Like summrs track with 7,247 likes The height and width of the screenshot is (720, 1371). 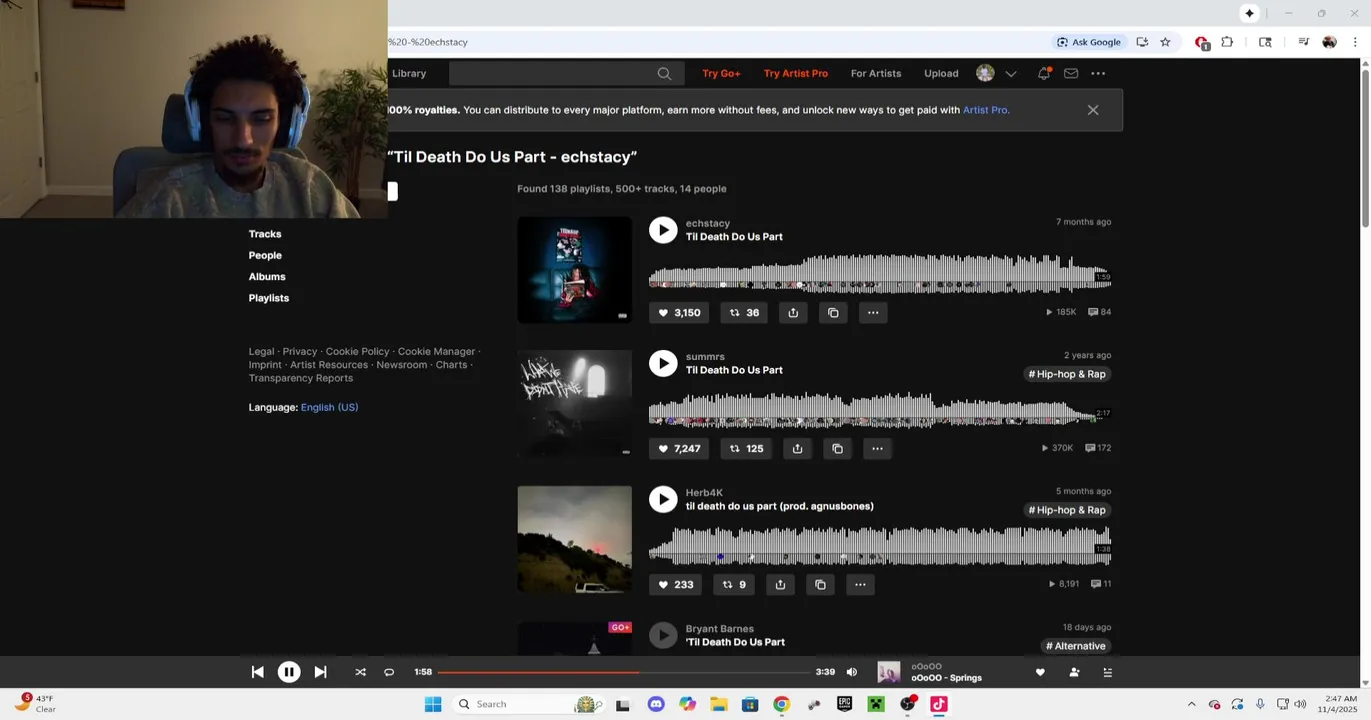pos(679,449)
